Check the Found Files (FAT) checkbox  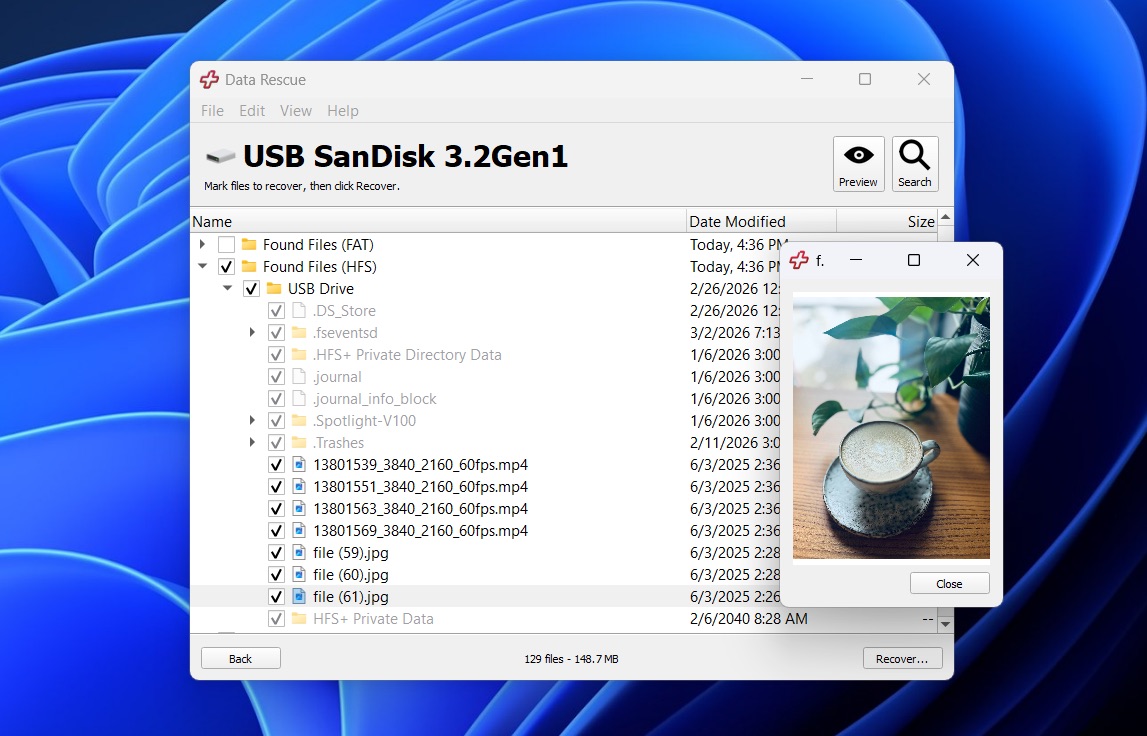[226, 245]
